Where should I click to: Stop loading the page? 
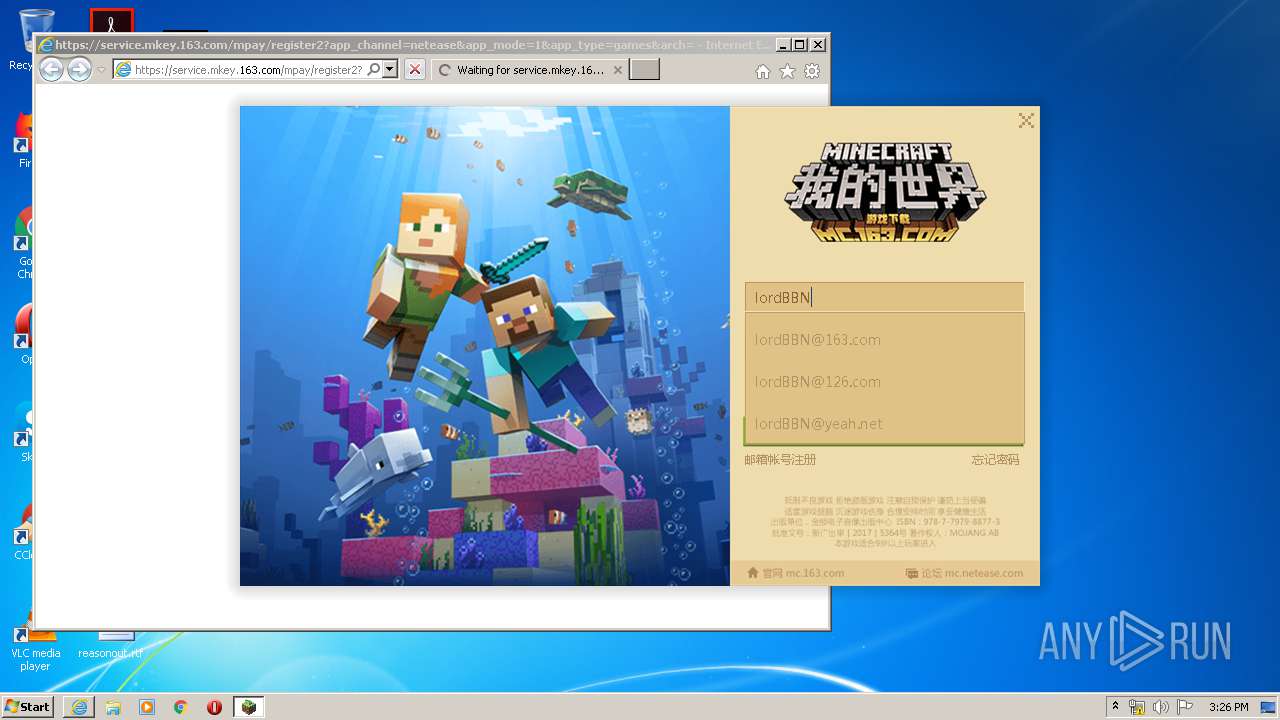pyautogui.click(x=415, y=70)
